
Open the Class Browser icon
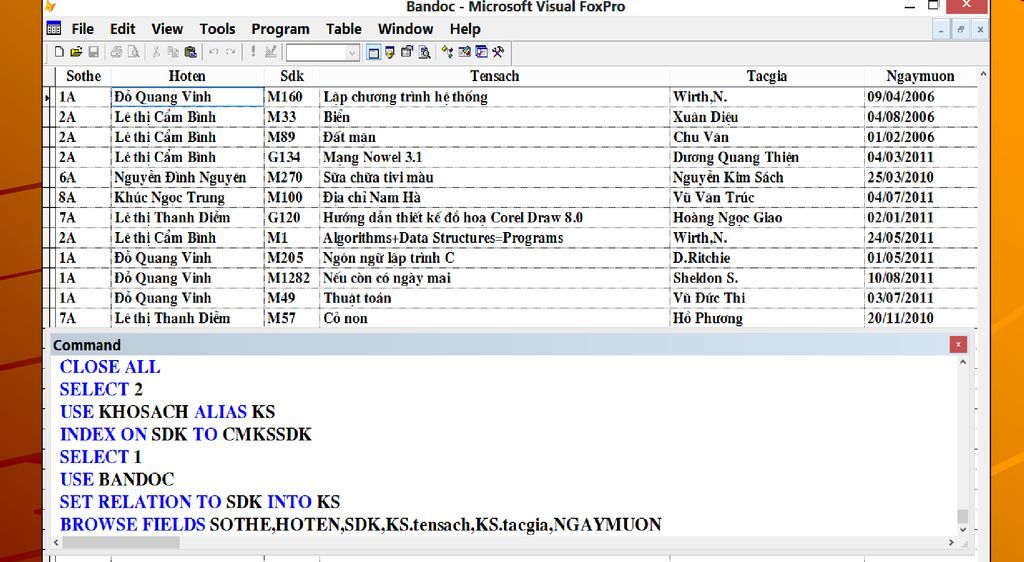point(447,52)
